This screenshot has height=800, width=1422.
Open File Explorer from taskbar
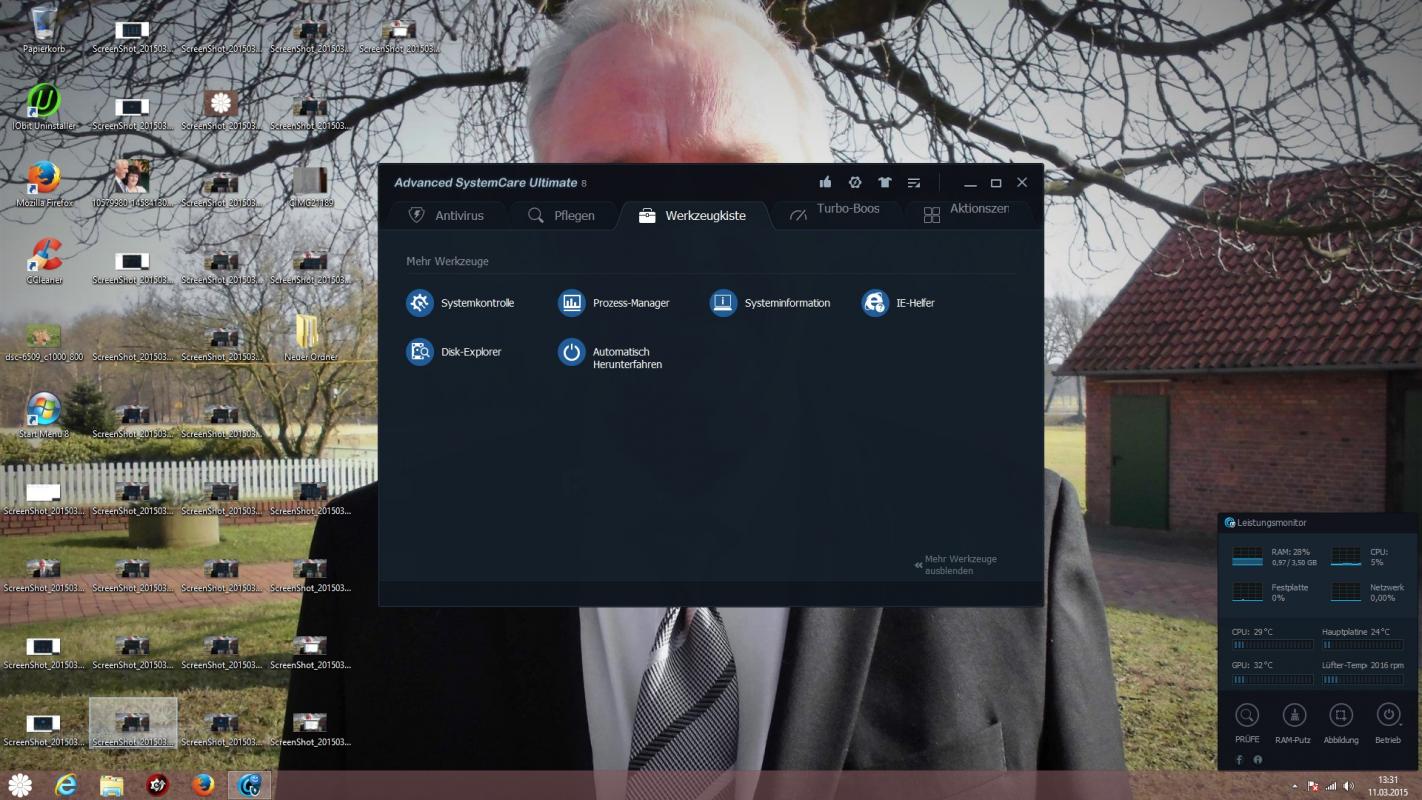coord(111,785)
